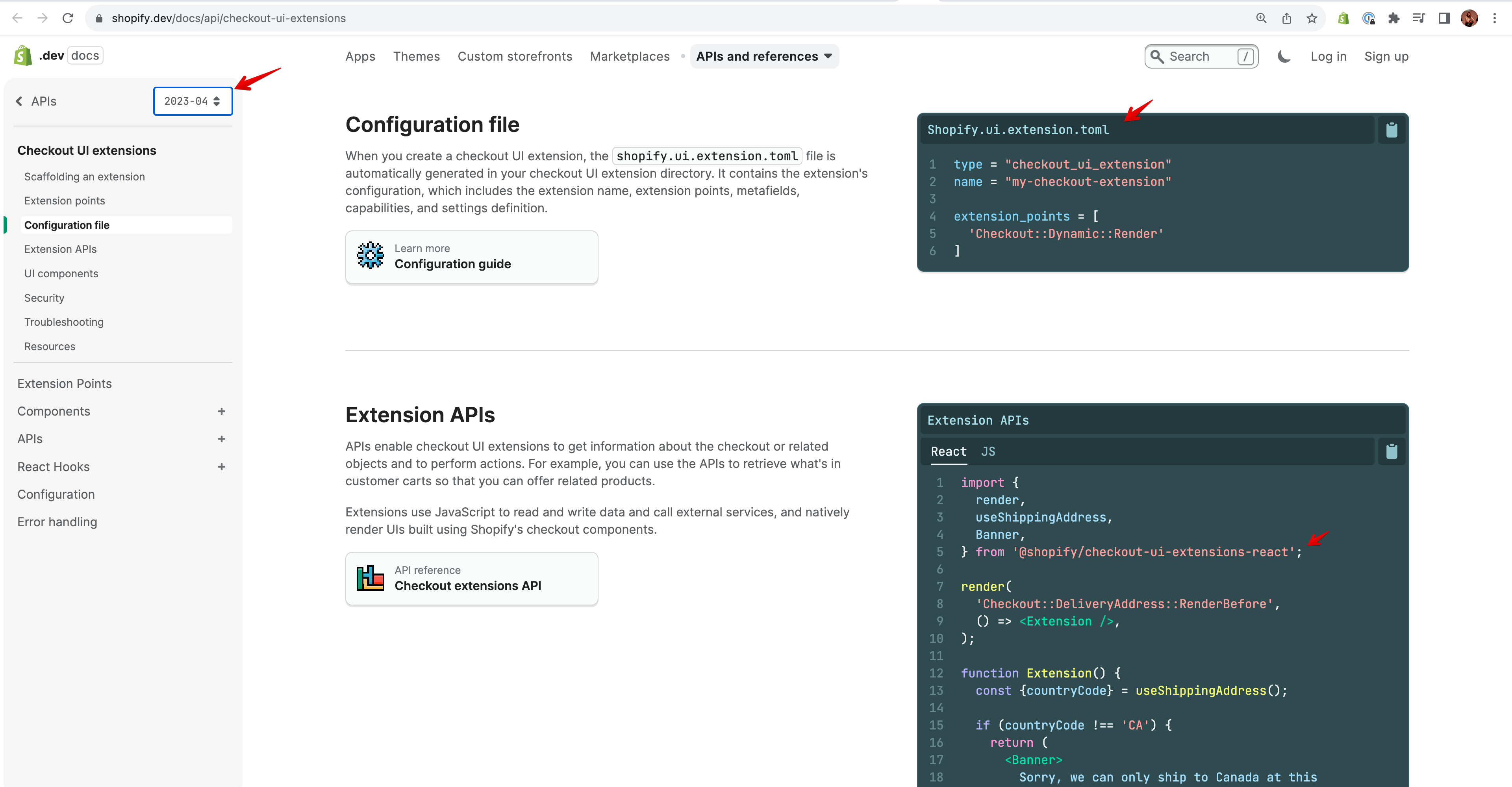Viewport: 1512px width, 787px height.
Task: Click the browser address bar URL
Action: click(229, 18)
